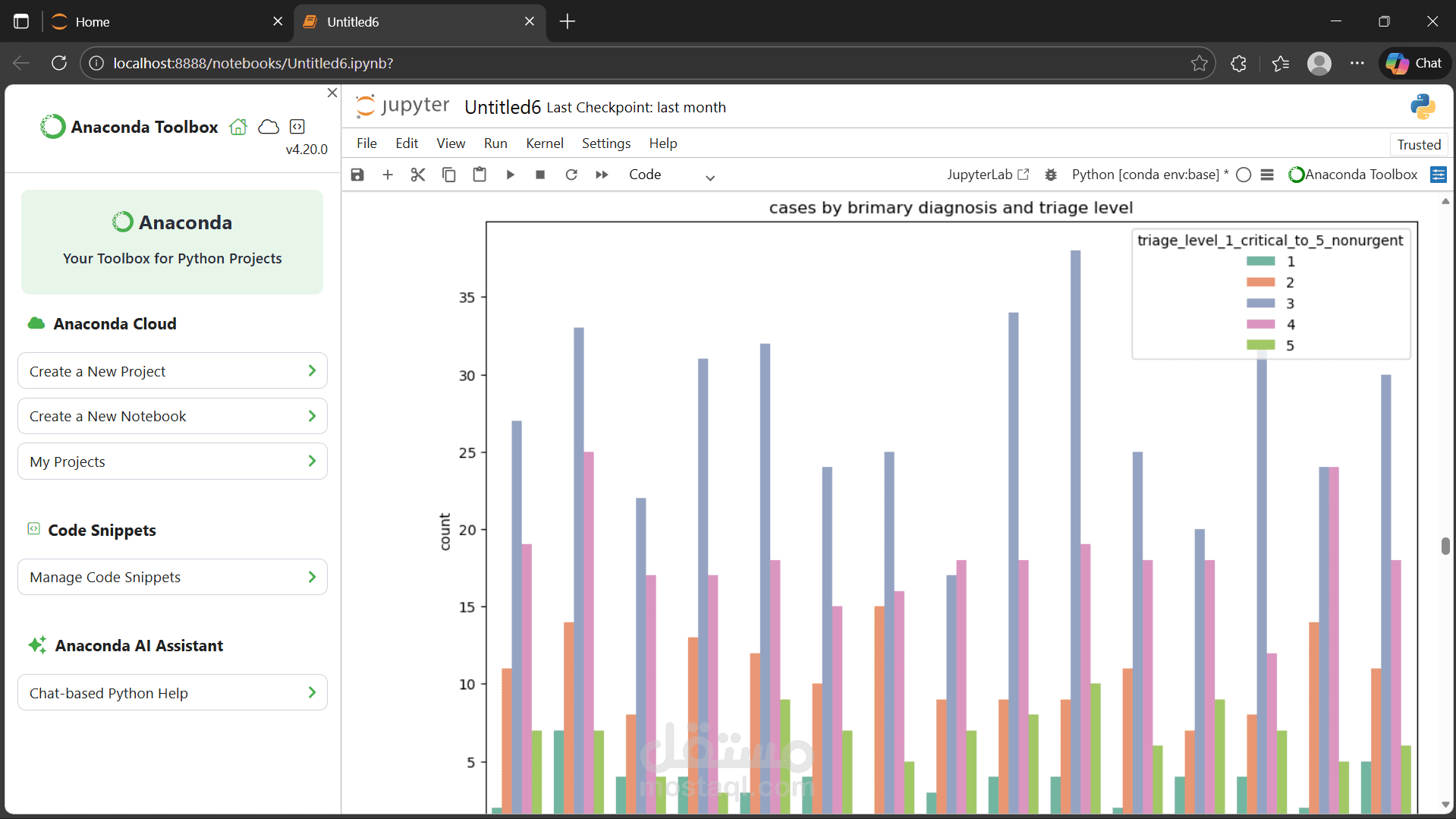This screenshot has width=1456, height=819.
Task: Go to Anaconda Toolbox home icon
Action: point(238,127)
